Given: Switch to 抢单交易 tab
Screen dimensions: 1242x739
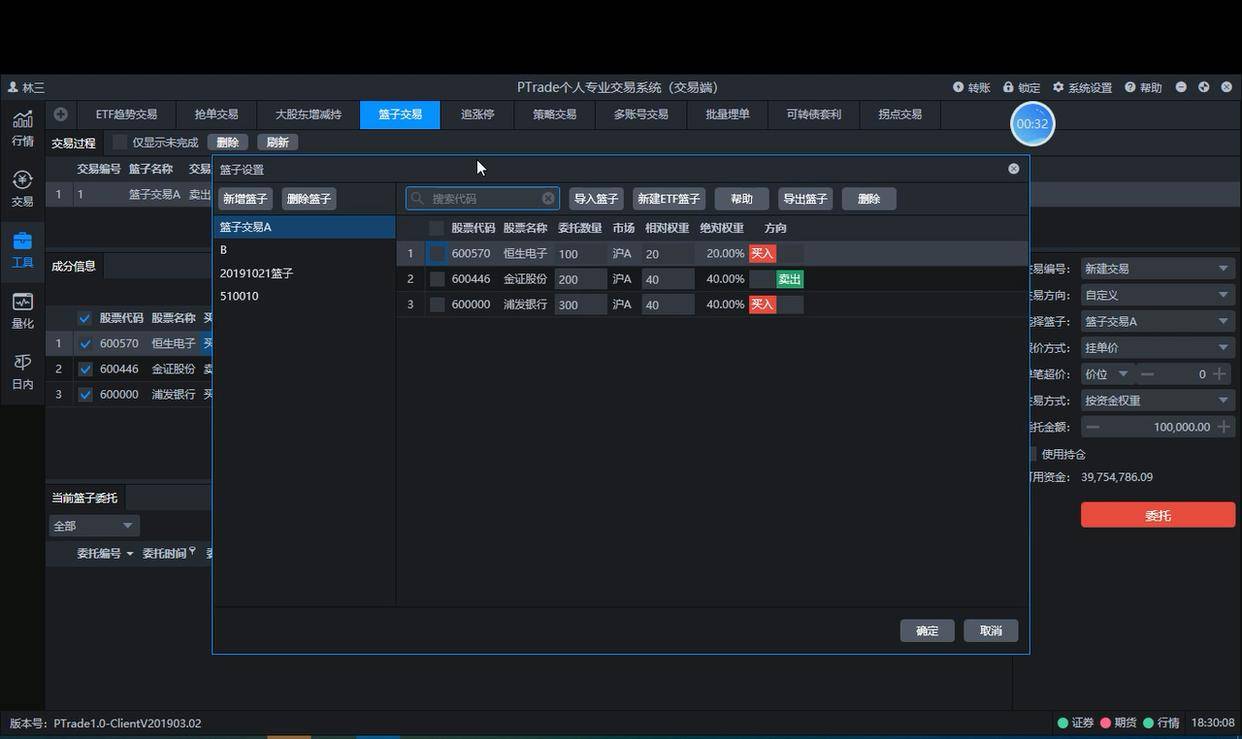Looking at the screenshot, I should click(x=216, y=114).
